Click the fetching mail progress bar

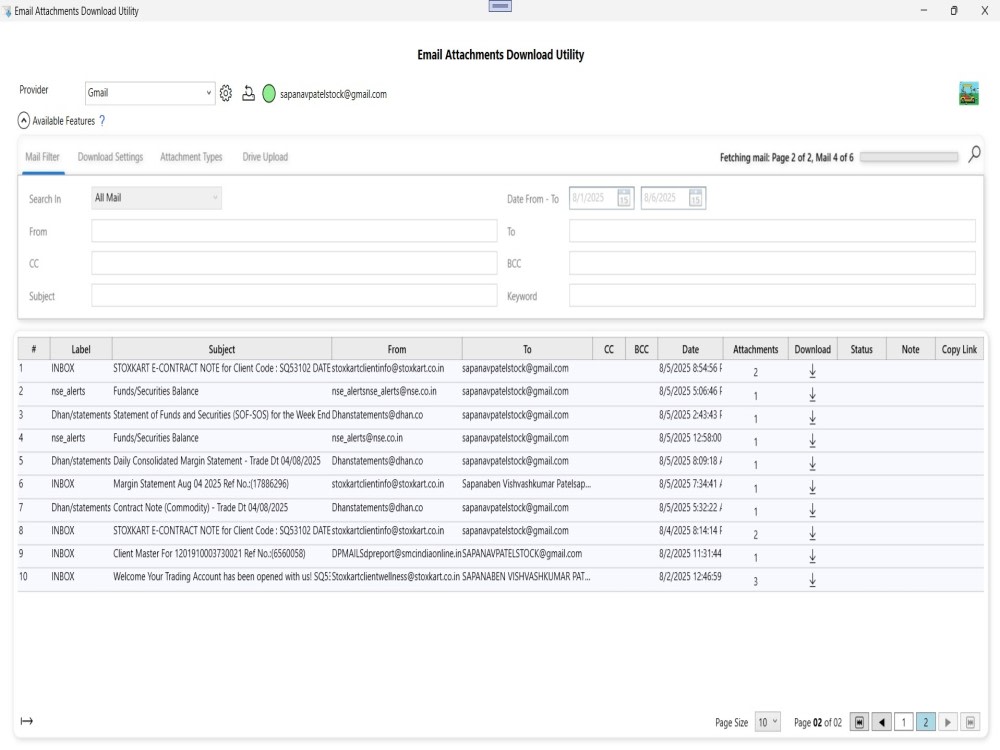tap(909, 157)
